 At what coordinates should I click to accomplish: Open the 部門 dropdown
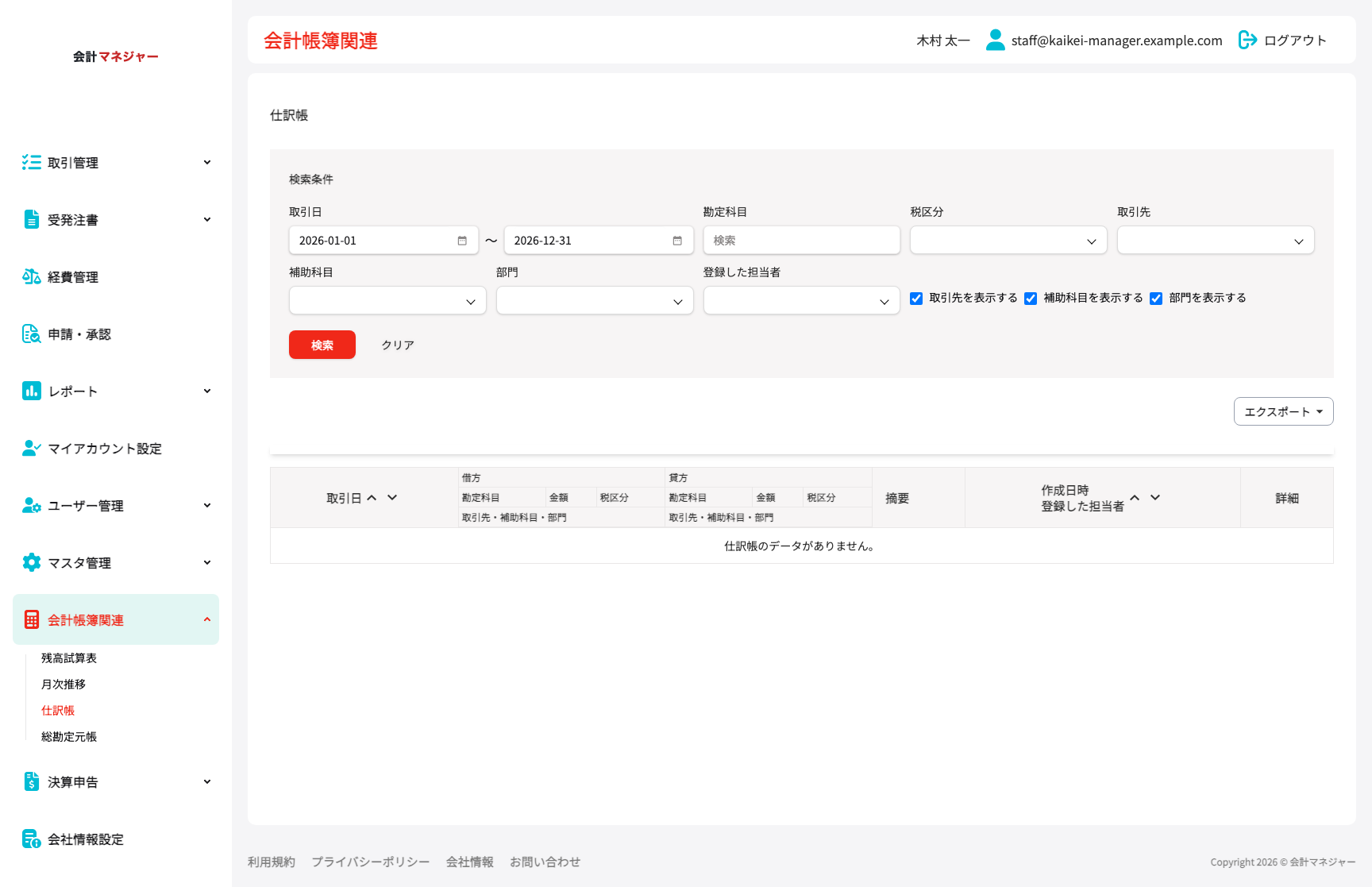(595, 301)
